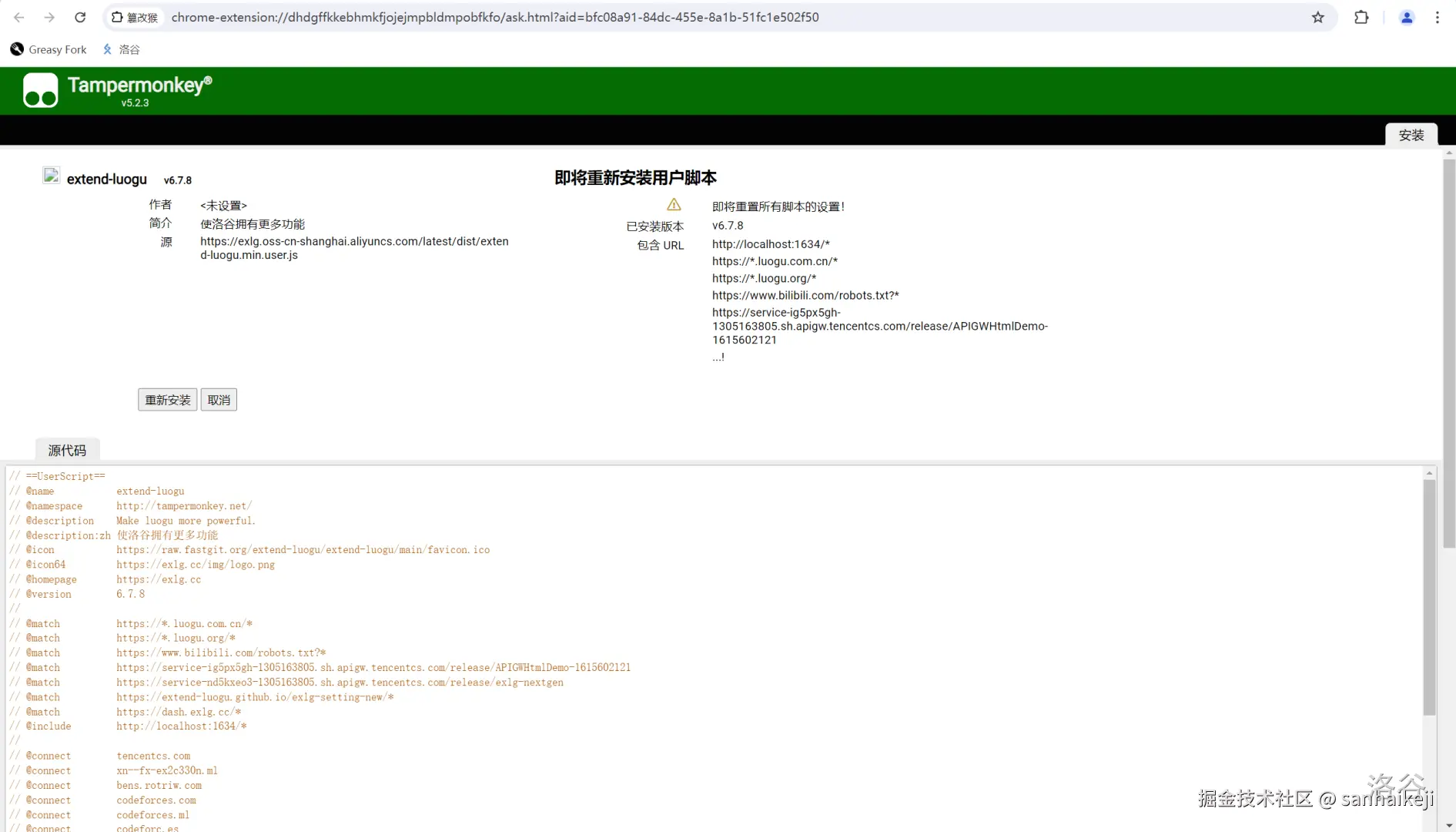Click the @connect tencentcs.com line

(100, 757)
